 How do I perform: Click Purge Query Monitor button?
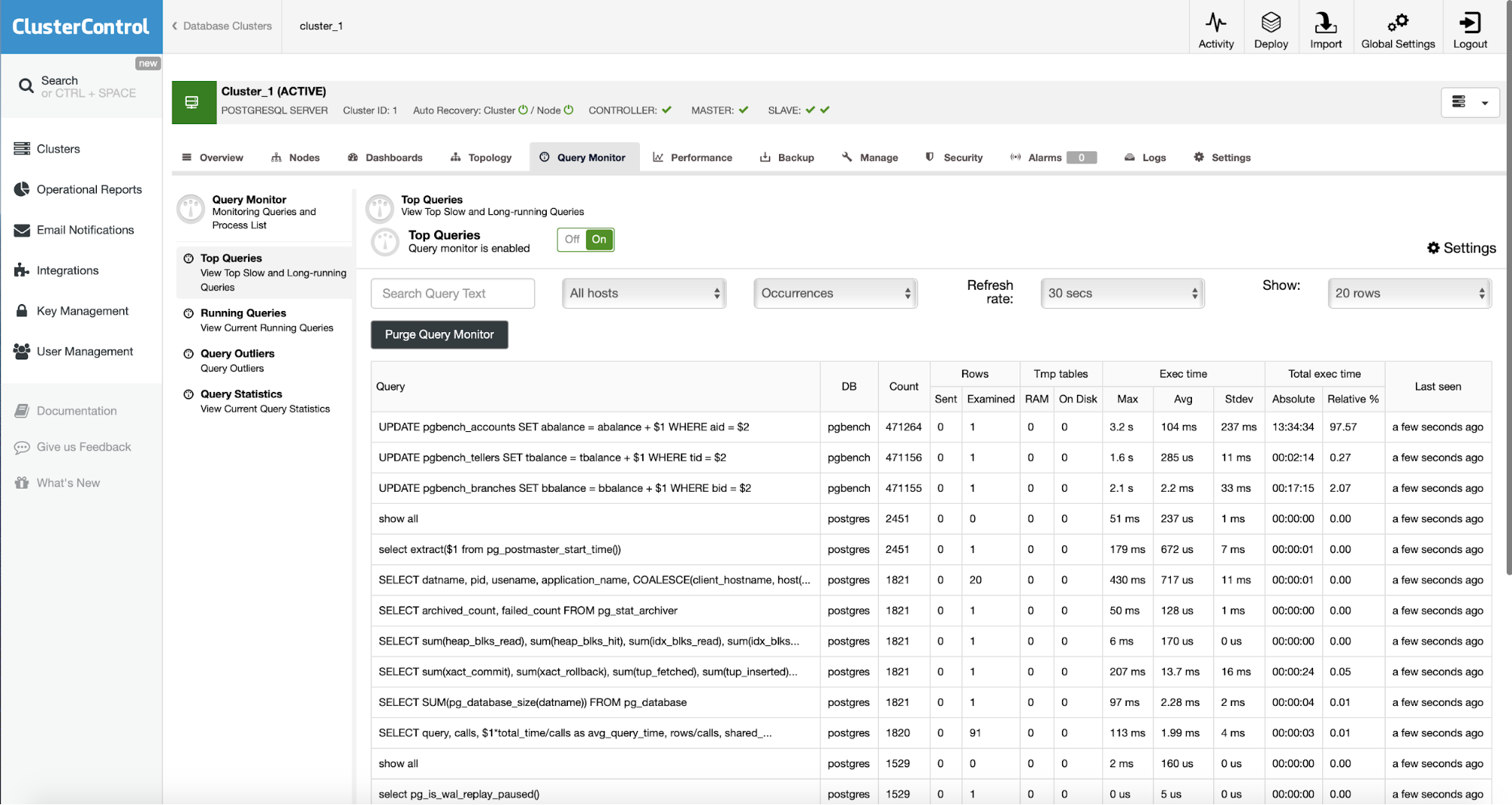coord(439,334)
